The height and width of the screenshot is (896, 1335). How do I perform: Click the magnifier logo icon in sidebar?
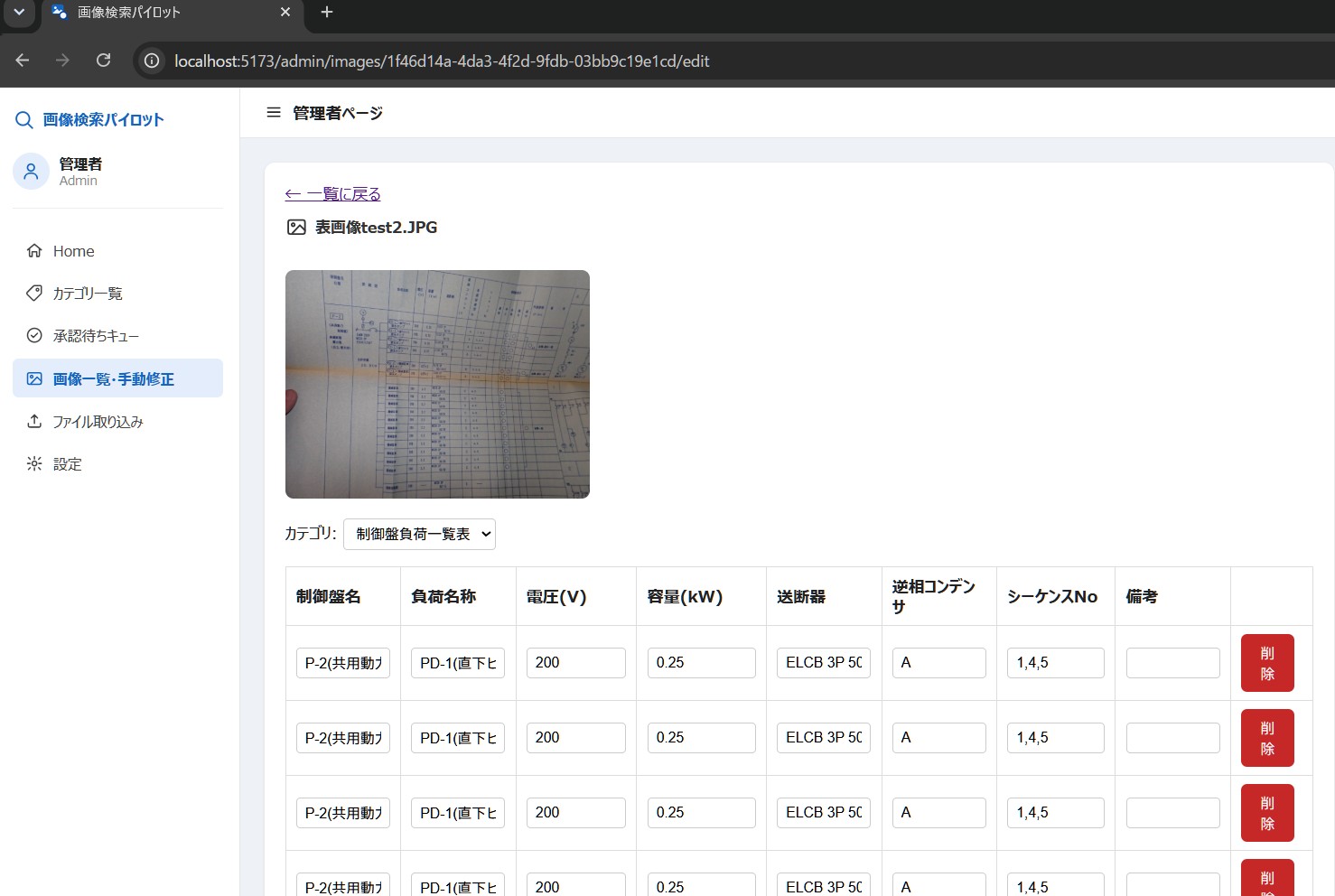coord(24,120)
